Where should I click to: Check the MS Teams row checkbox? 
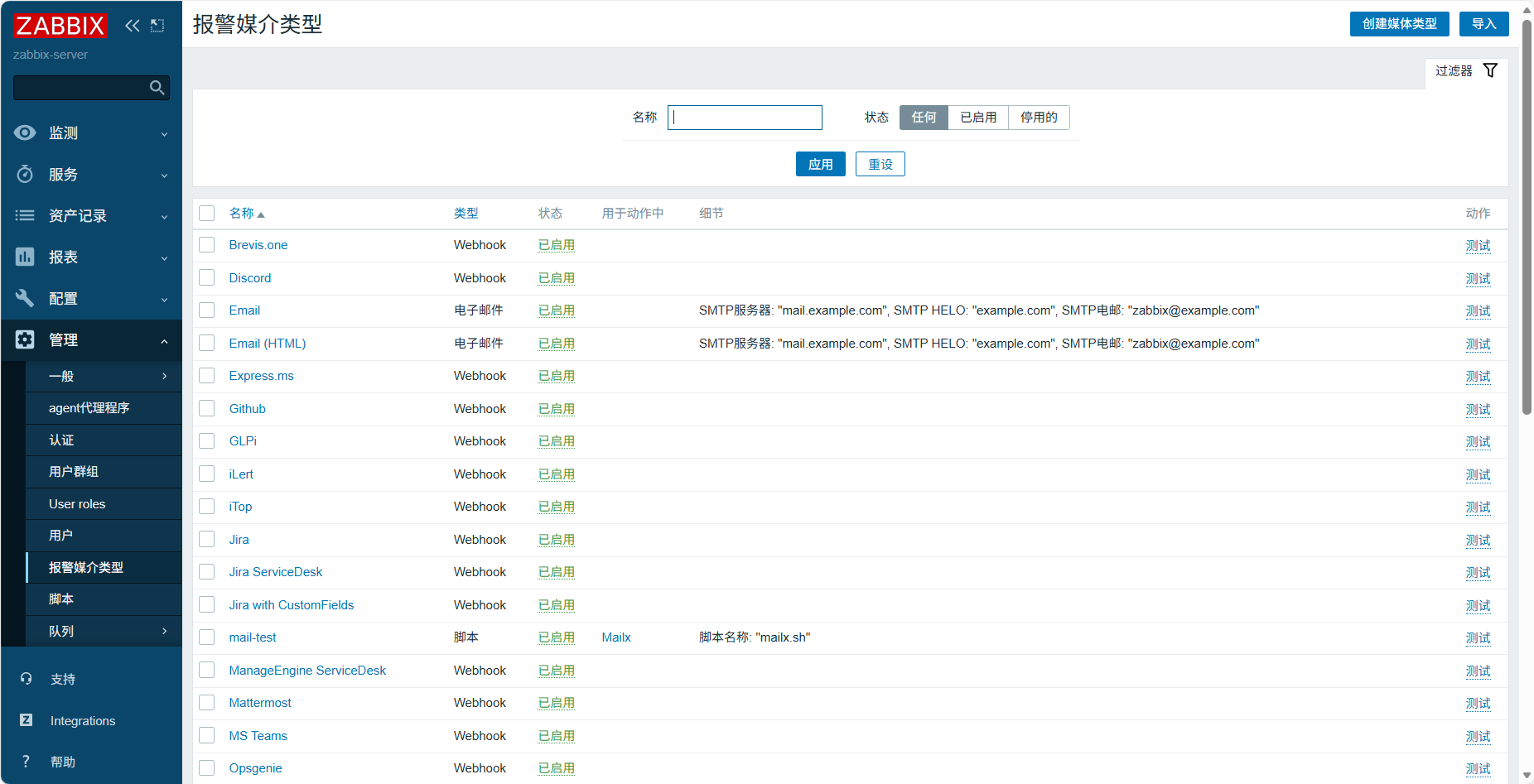pyautogui.click(x=207, y=735)
